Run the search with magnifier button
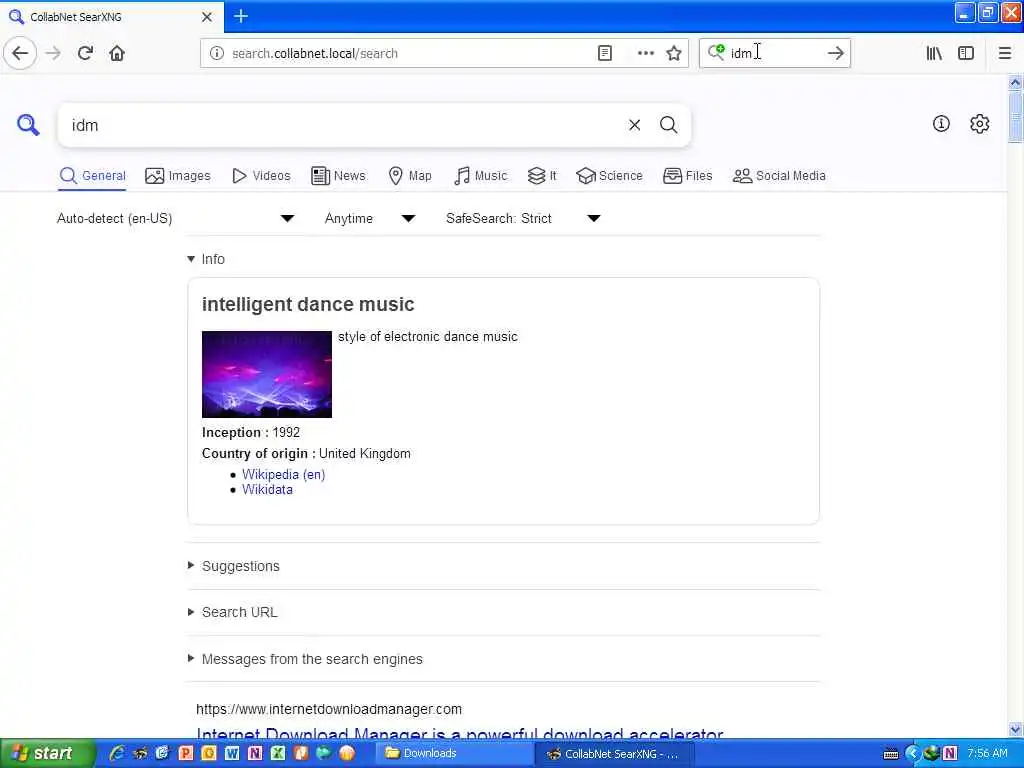 668,125
